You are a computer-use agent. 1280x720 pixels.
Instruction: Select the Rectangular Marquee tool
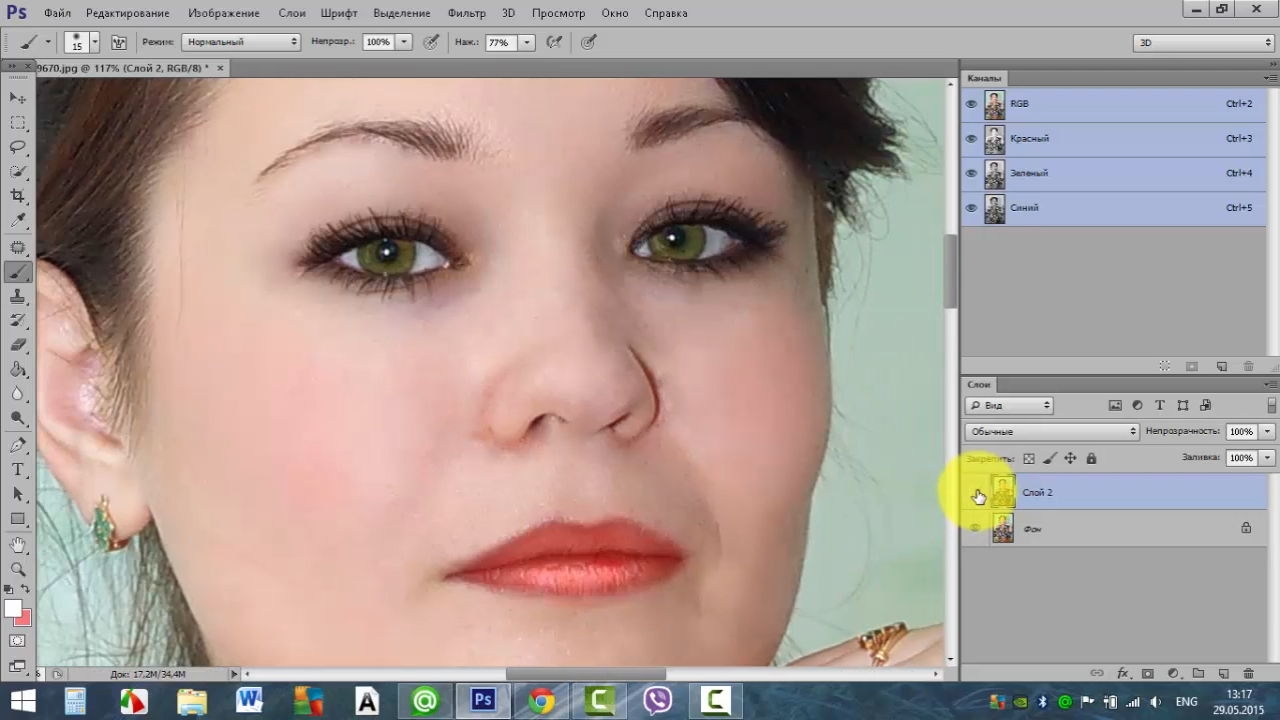click(x=18, y=123)
